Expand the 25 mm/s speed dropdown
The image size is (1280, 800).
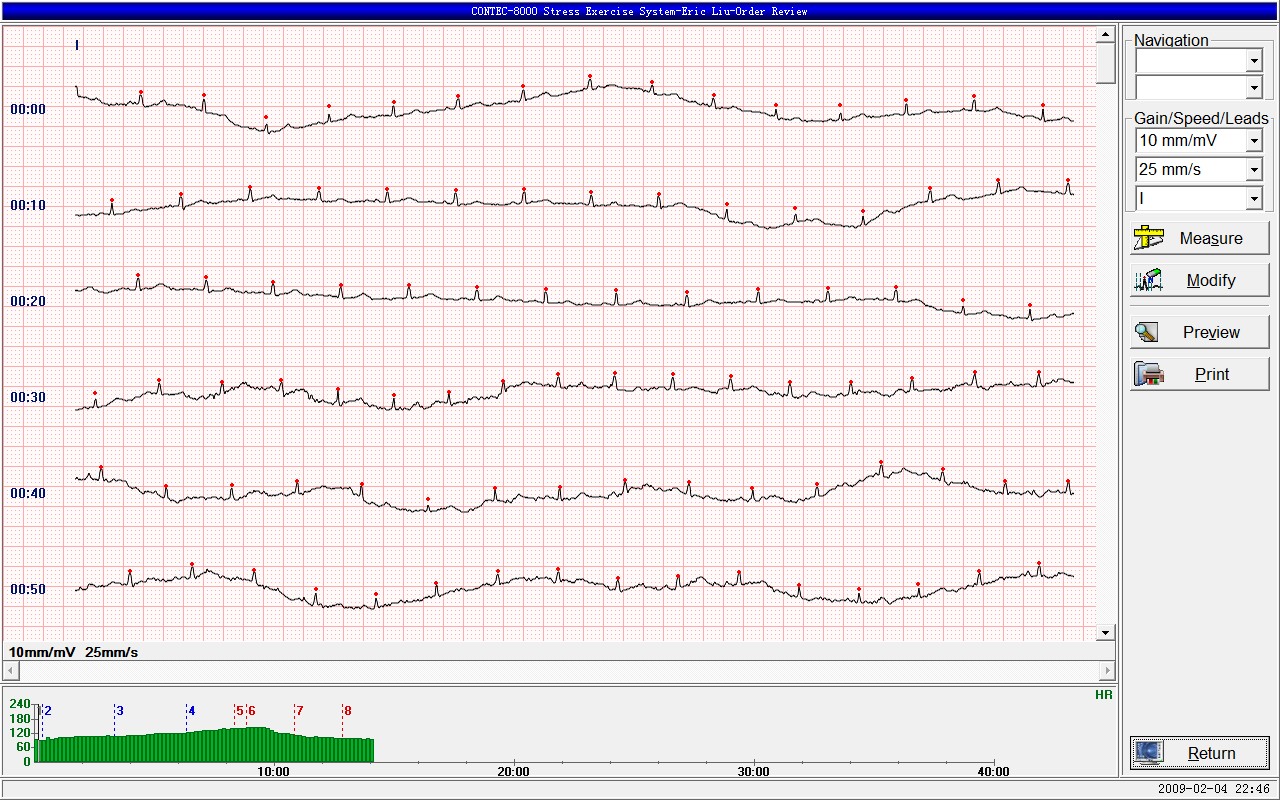coord(1254,170)
